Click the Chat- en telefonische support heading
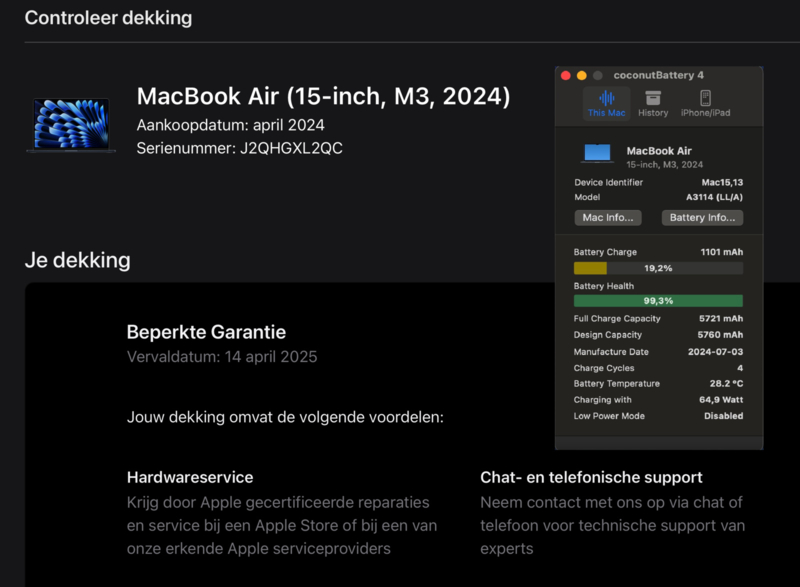The image size is (800, 587). (x=591, y=477)
